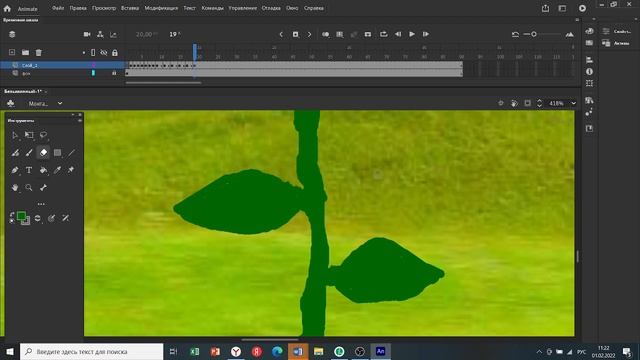The height and width of the screenshot is (360, 640).
Task: Open the Правка menu
Action: (x=78, y=8)
